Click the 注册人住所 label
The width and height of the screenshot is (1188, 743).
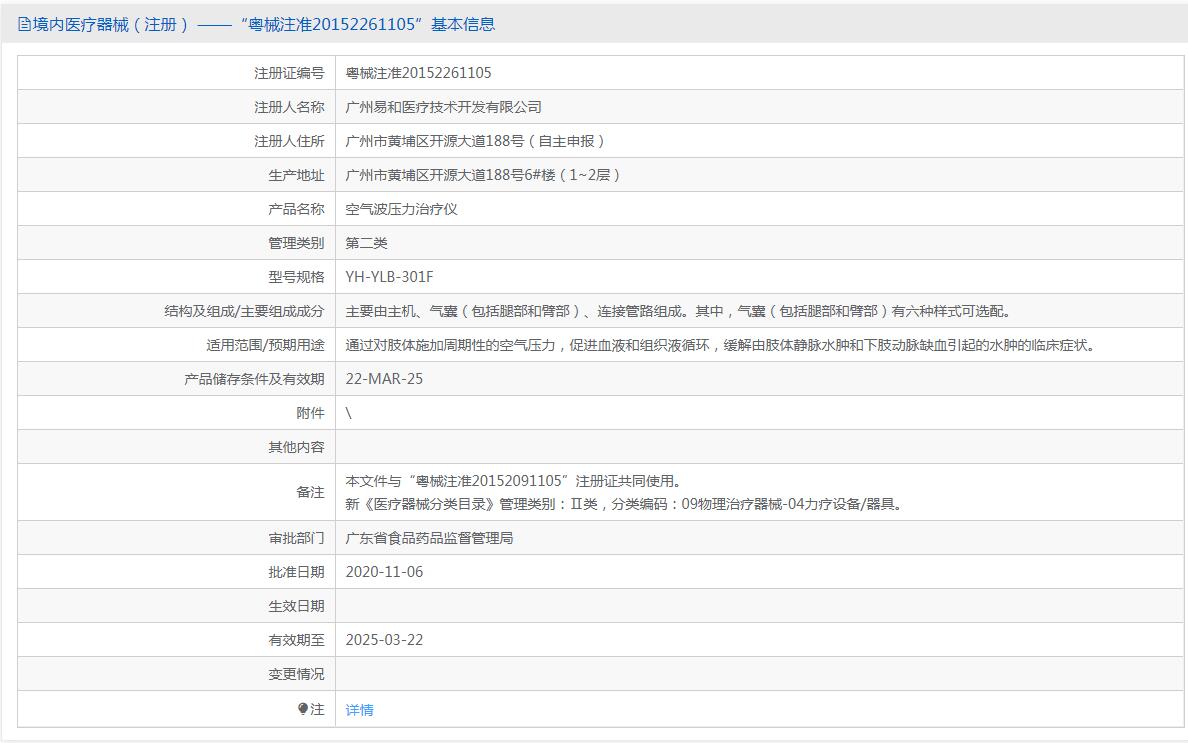[x=289, y=141]
